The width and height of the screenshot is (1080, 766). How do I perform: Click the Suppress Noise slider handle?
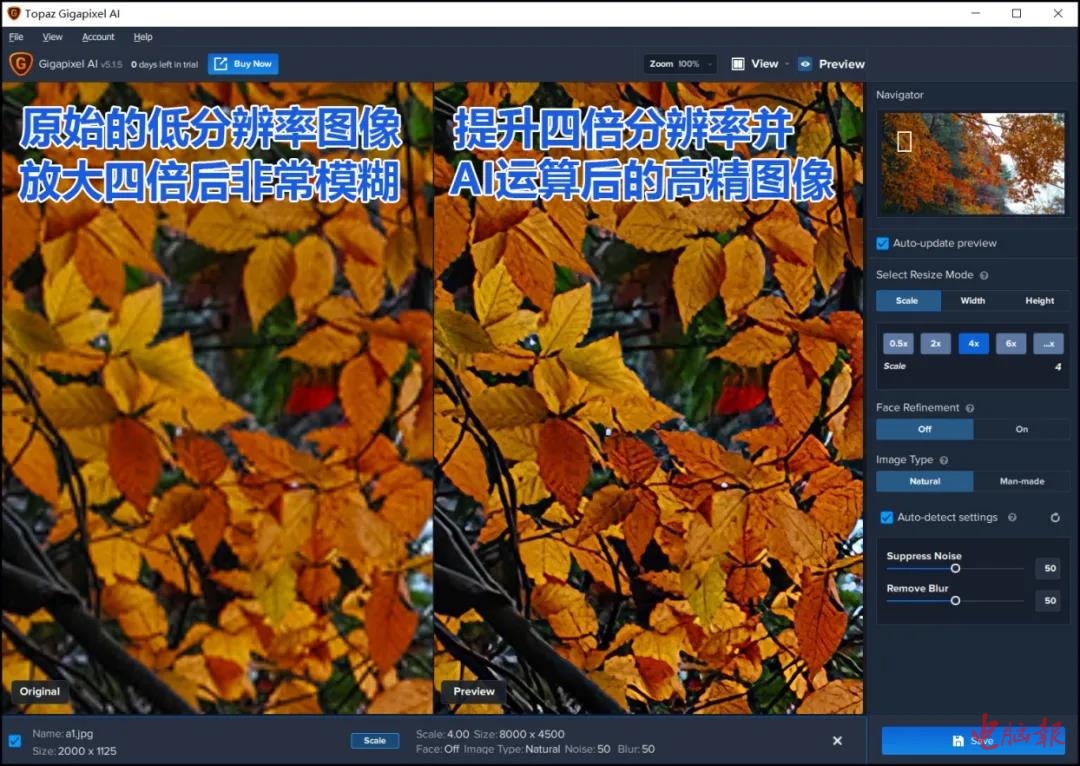coord(955,568)
